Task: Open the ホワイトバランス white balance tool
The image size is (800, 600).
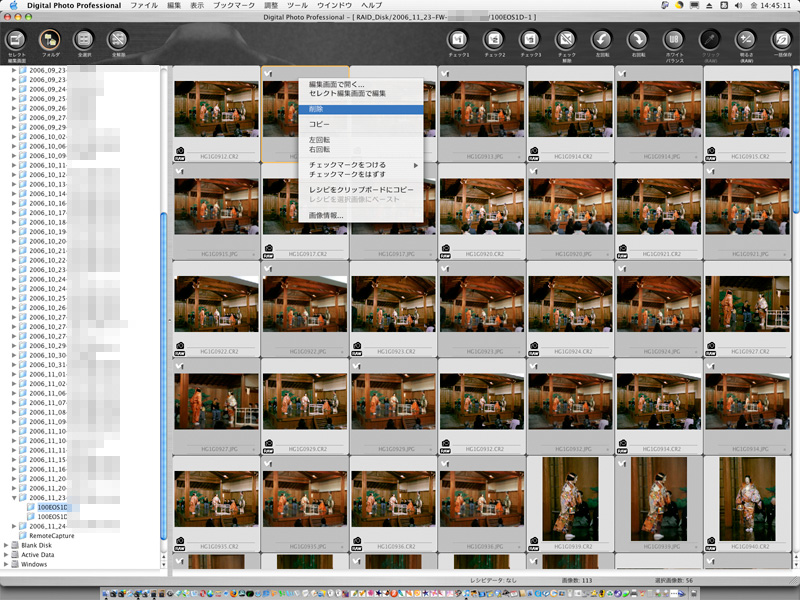Action: (674, 40)
